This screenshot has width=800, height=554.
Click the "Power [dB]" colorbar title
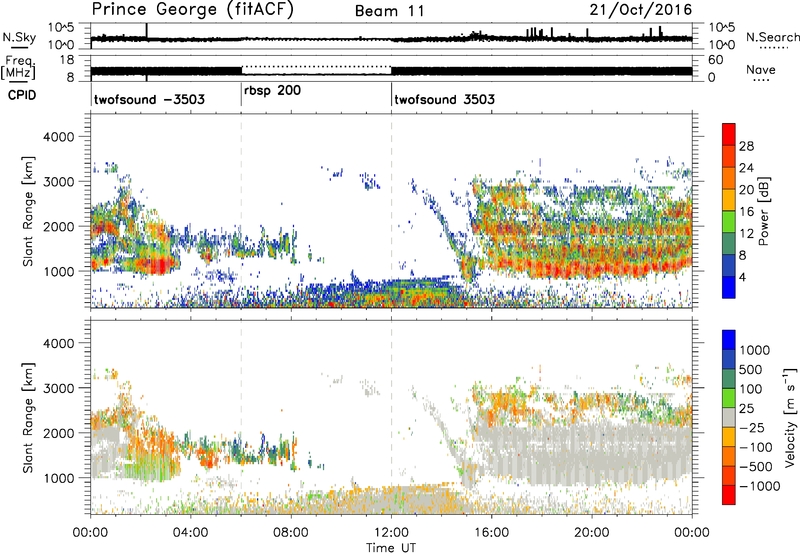[763, 211]
